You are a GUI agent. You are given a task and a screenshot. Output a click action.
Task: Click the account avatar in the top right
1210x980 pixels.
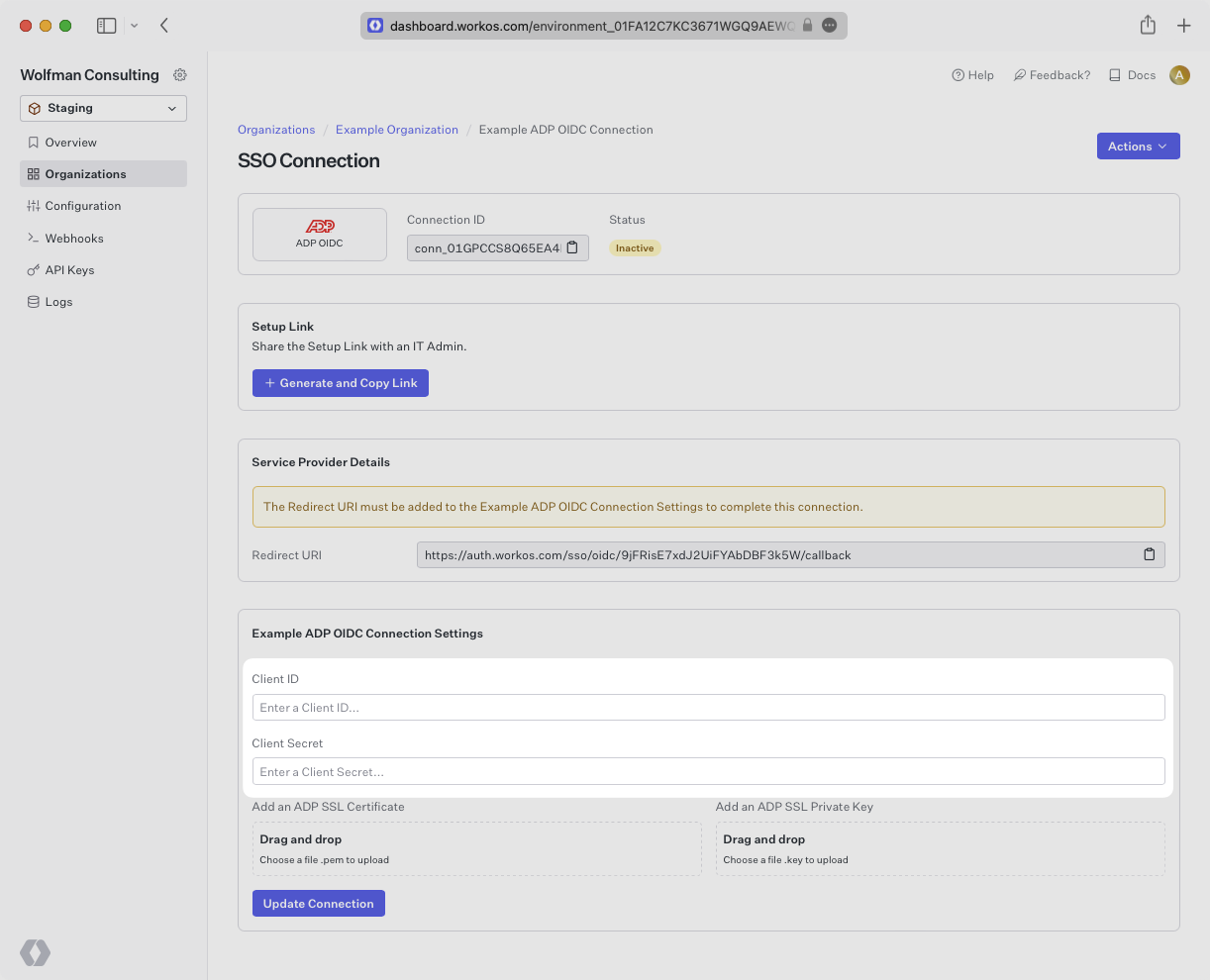pos(1179,74)
